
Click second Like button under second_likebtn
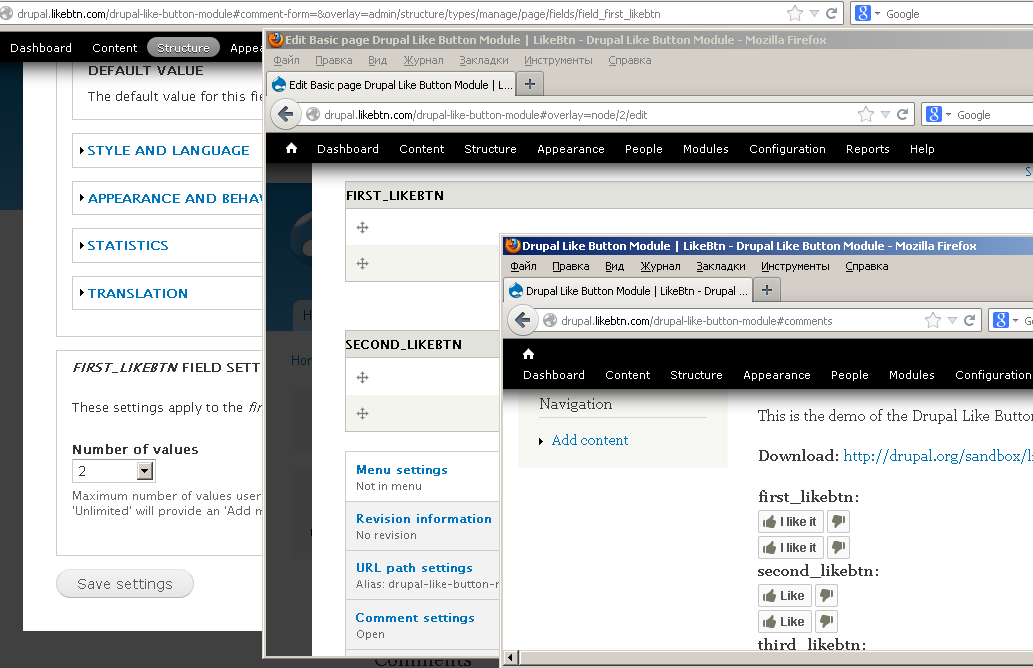click(x=784, y=621)
